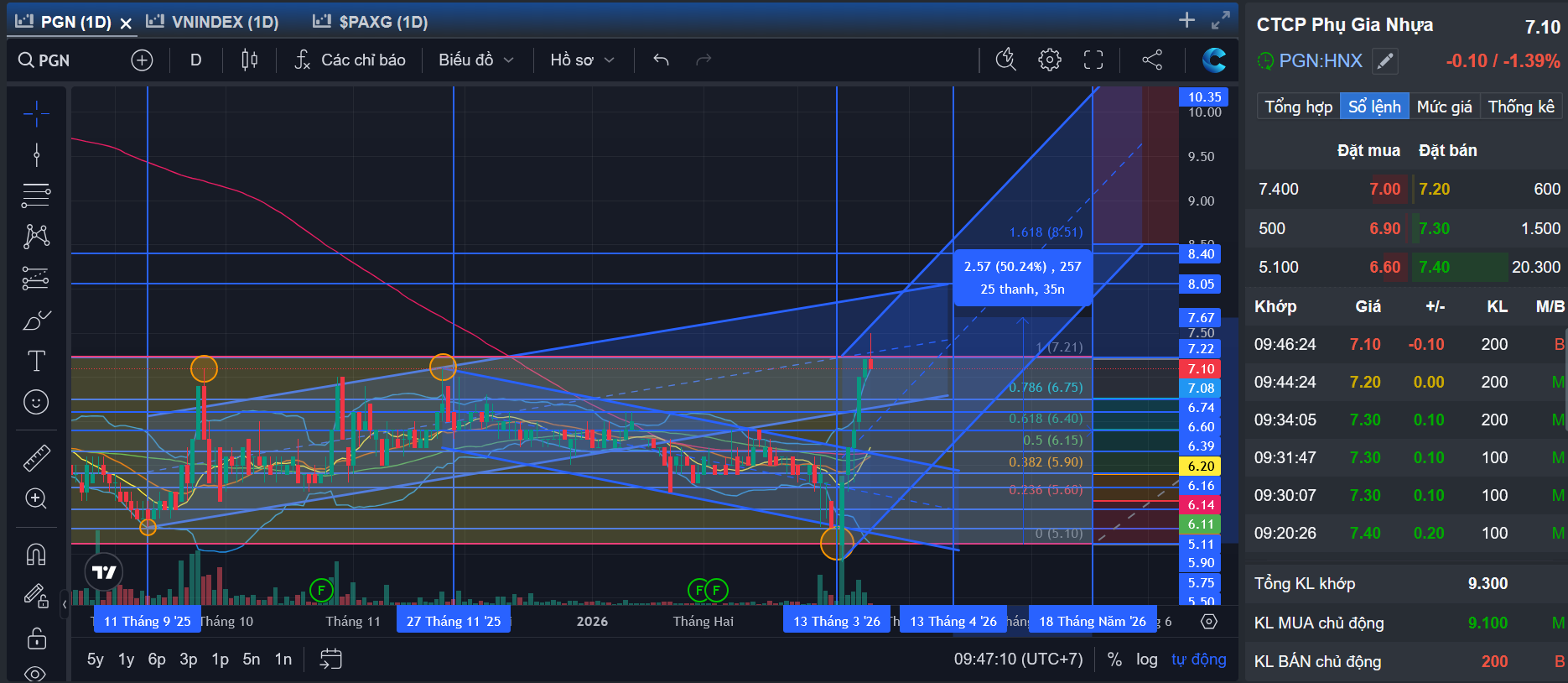Click the add symbol compare plus icon
This screenshot has width=1568, height=683.
[142, 60]
